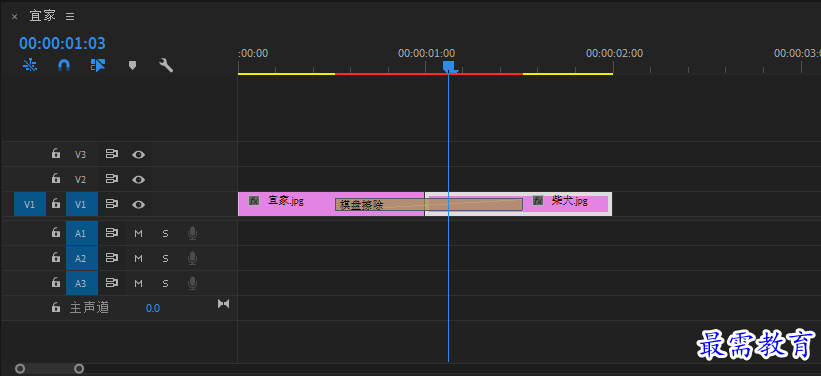The image size is (821, 376).
Task: Select the 棋盘擦除 transition
Action: [x=429, y=205]
